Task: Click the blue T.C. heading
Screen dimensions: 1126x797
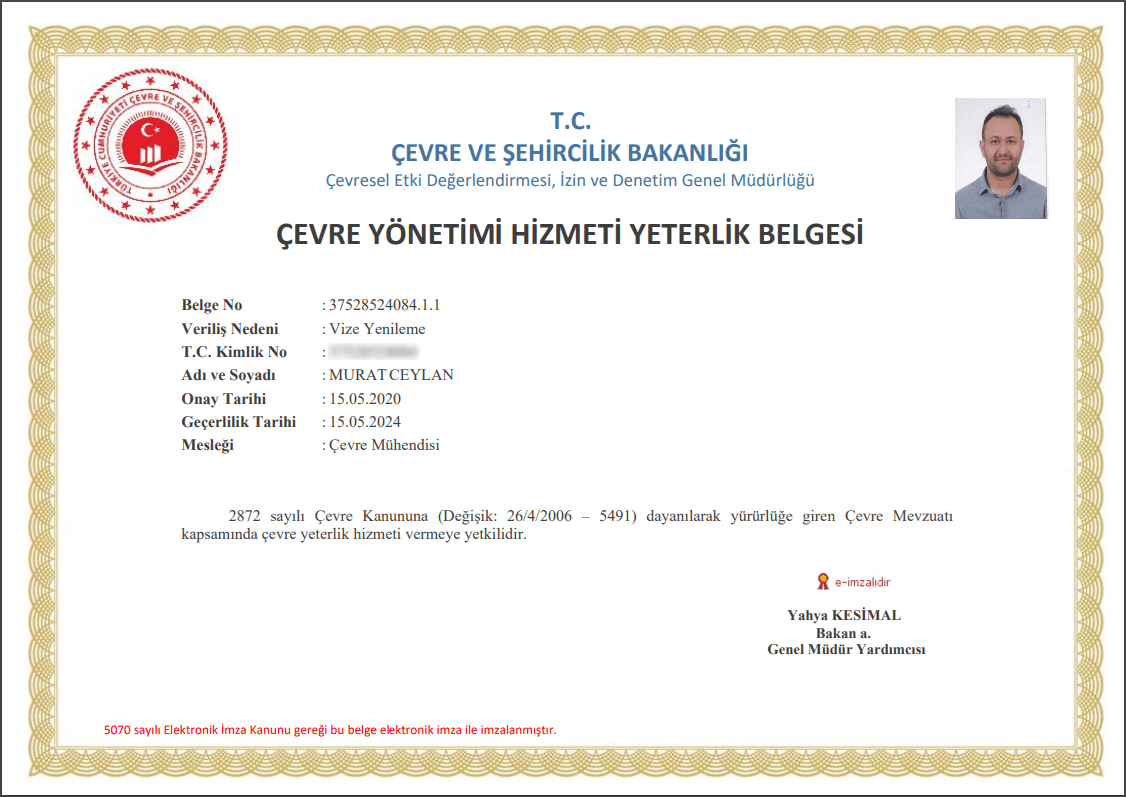Action: [571, 122]
